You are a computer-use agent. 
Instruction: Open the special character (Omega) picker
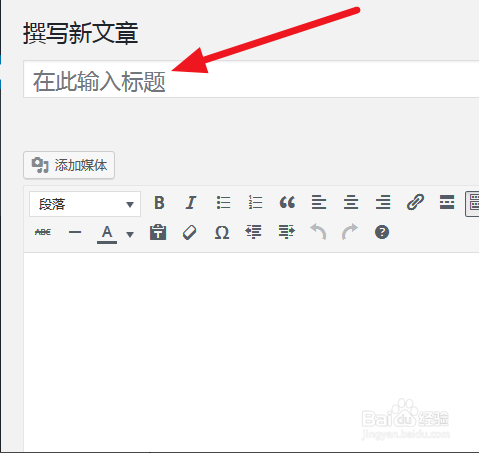tap(222, 232)
